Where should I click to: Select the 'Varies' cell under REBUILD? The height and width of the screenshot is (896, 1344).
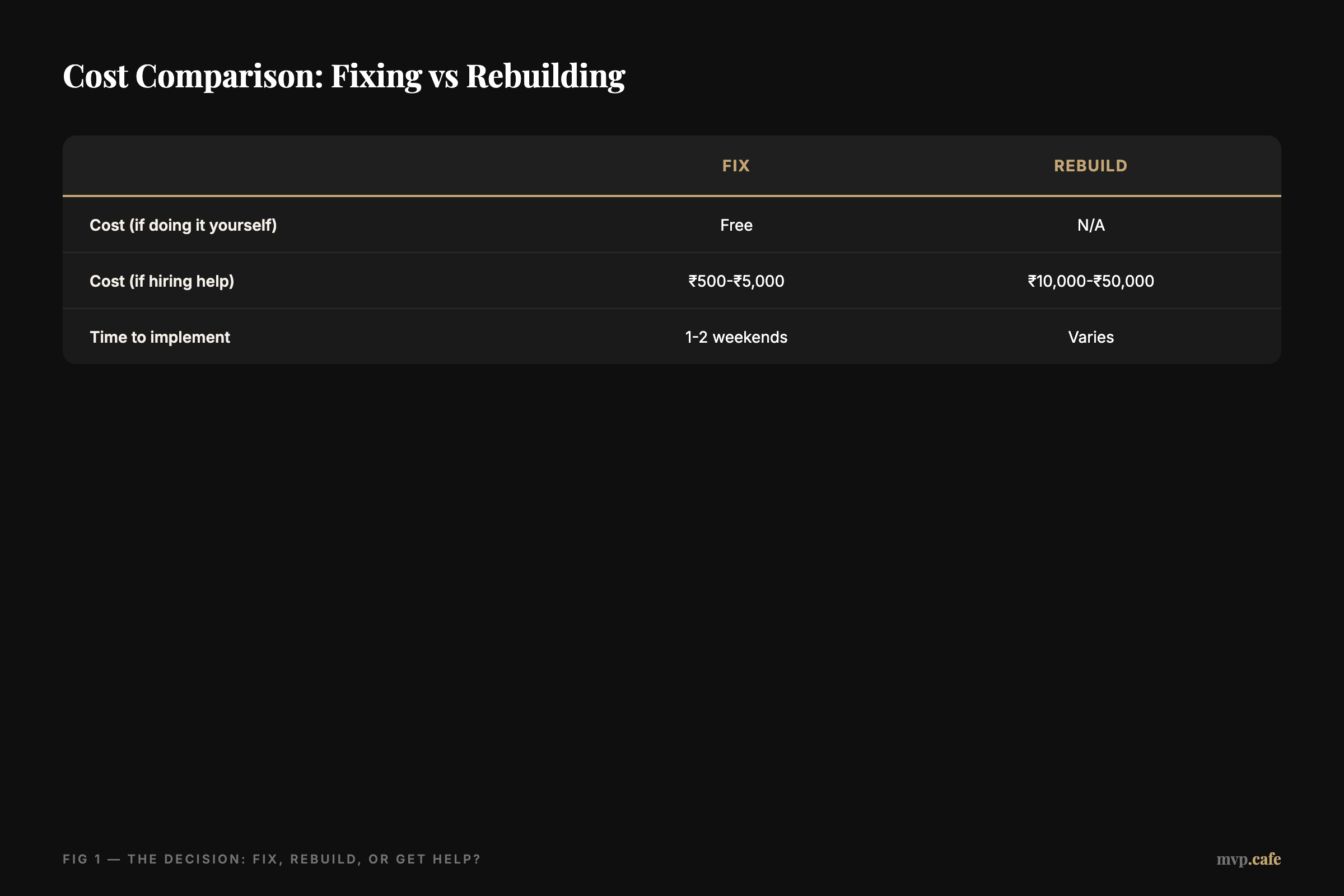[1090, 337]
